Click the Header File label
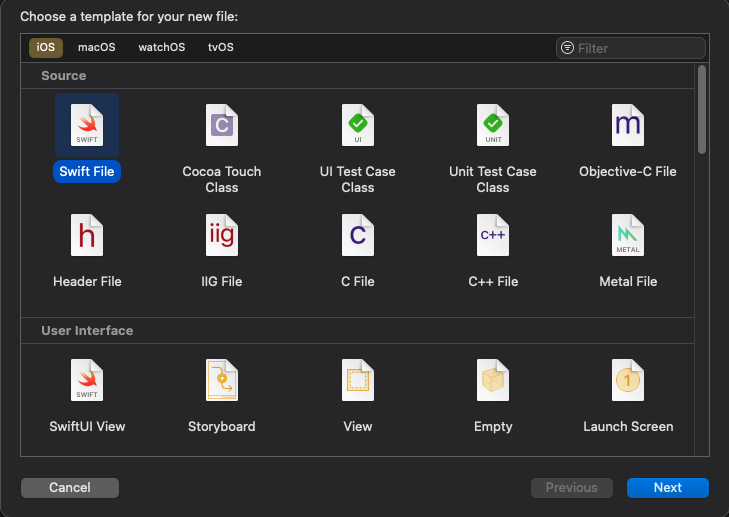Viewport: 729px width, 517px height. pyautogui.click(x=87, y=281)
